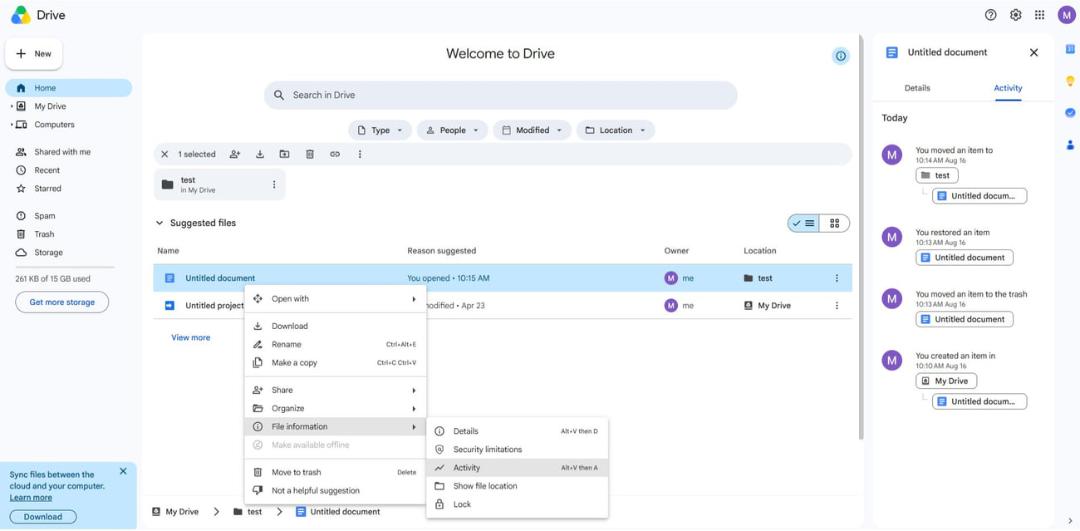Image resolution: width=1080 pixels, height=531 pixels.
Task: Collapse the Suggested files section
Action: (x=159, y=223)
